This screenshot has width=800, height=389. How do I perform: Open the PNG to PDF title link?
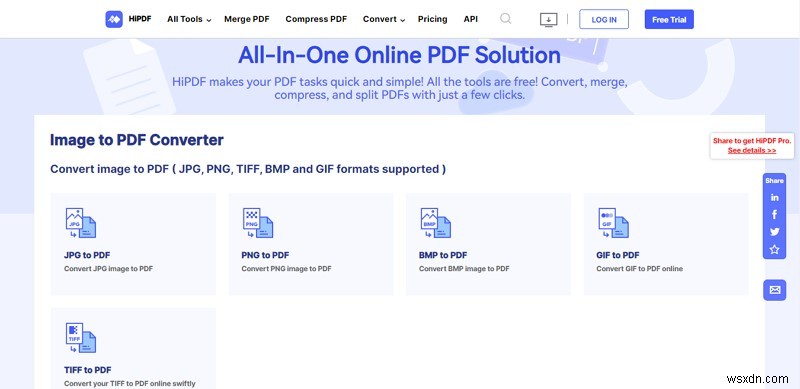265,255
